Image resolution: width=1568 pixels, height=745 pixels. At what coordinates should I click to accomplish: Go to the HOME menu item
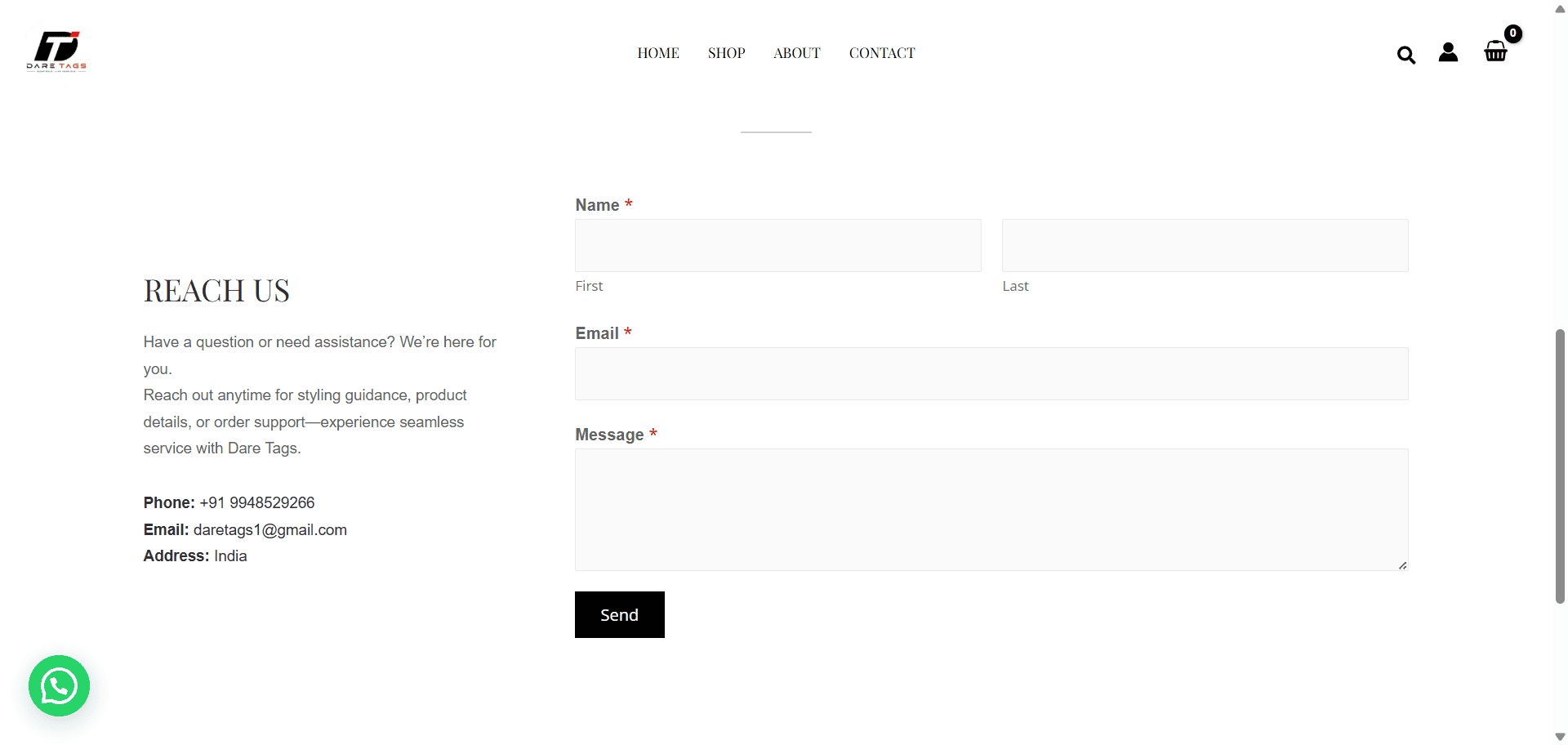(x=658, y=53)
